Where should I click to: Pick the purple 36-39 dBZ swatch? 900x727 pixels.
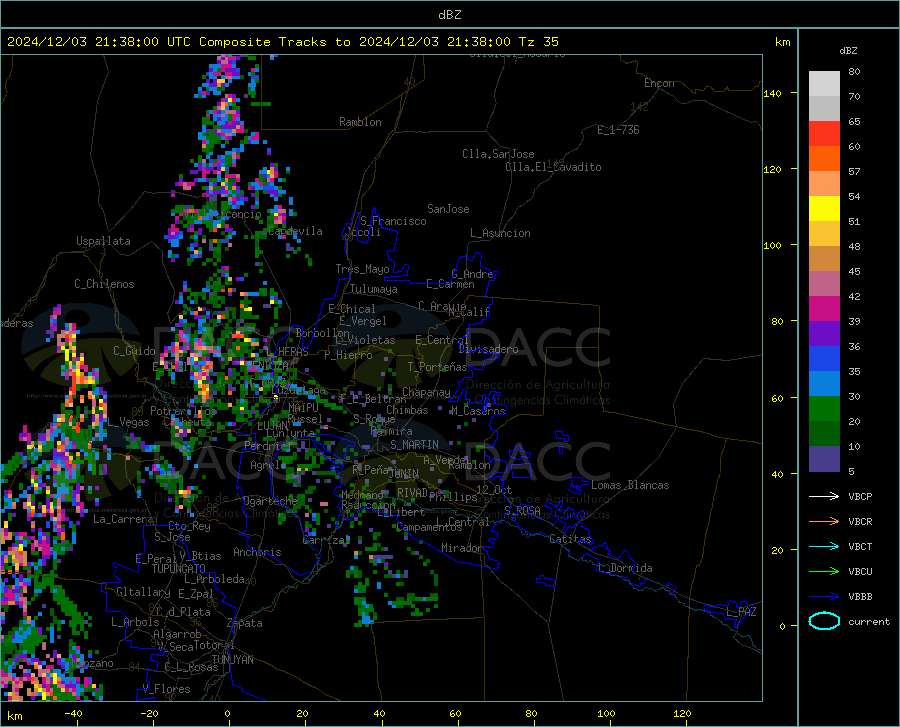click(x=824, y=334)
